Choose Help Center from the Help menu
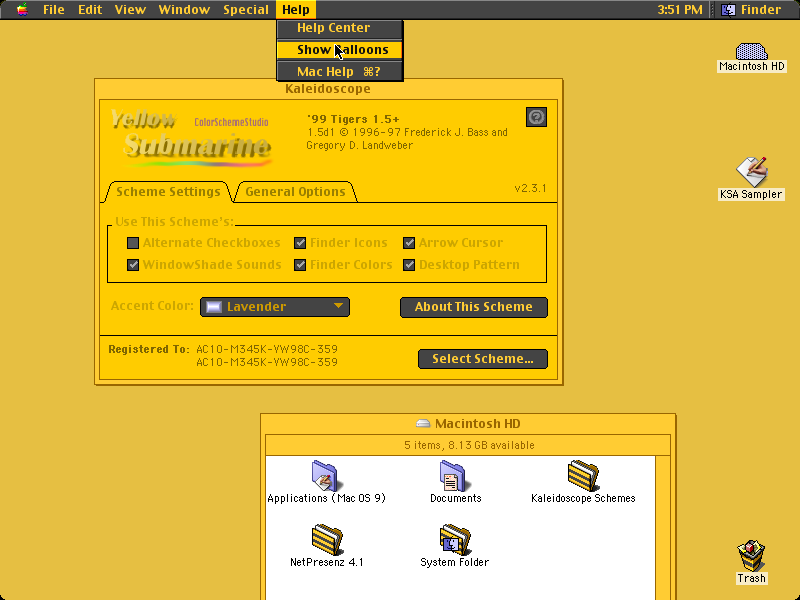Viewport: 800px width, 600px height. tap(340, 28)
